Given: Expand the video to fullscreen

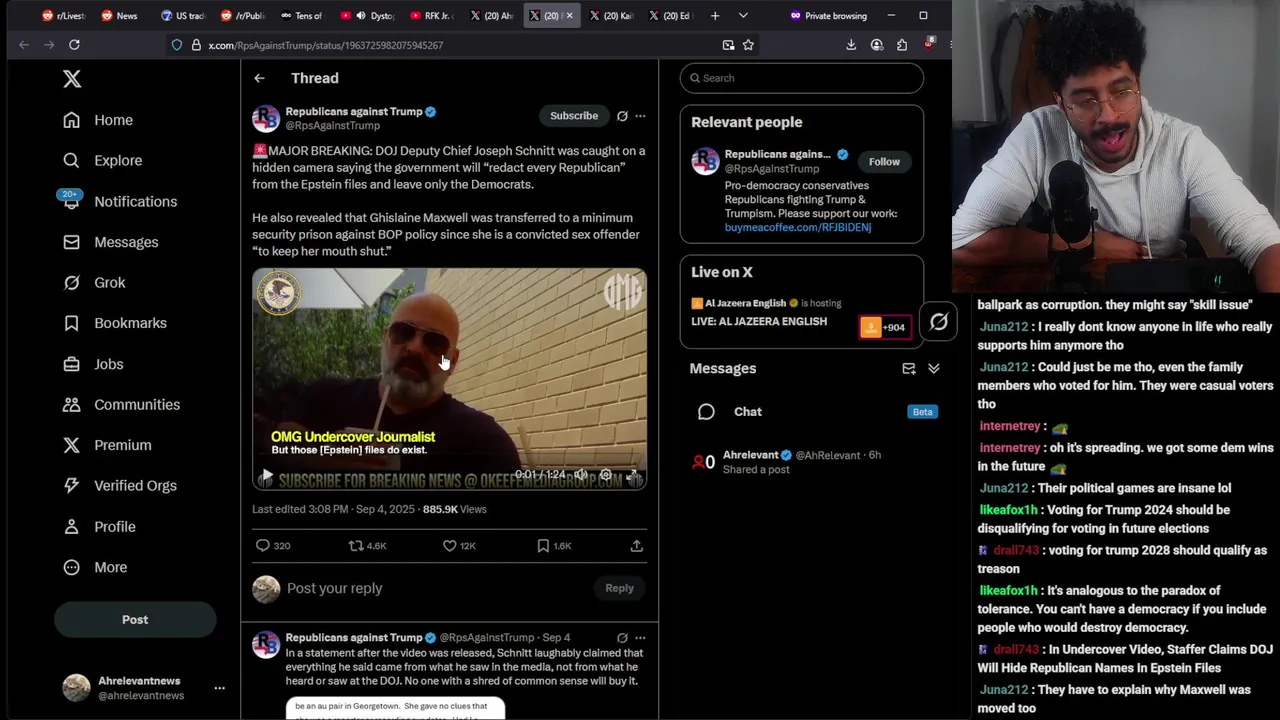Looking at the screenshot, I should (x=632, y=475).
